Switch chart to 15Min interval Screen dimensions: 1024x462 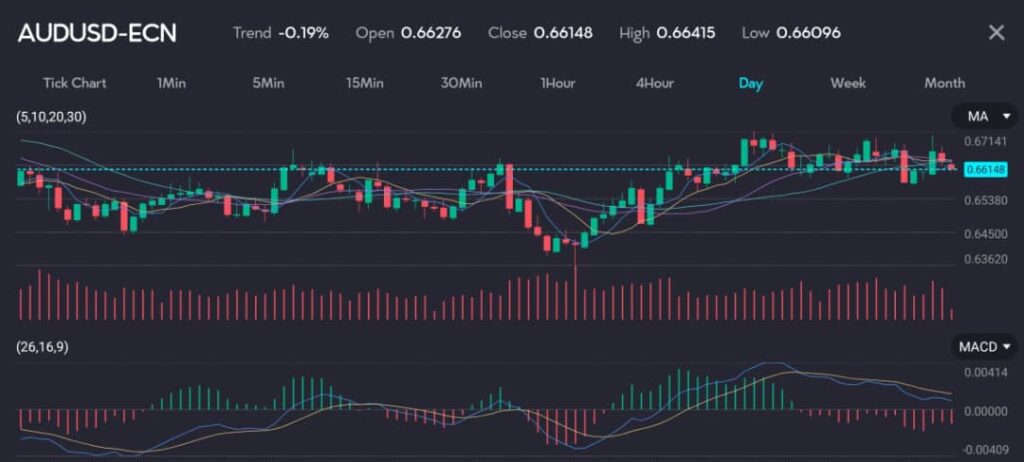pos(365,83)
